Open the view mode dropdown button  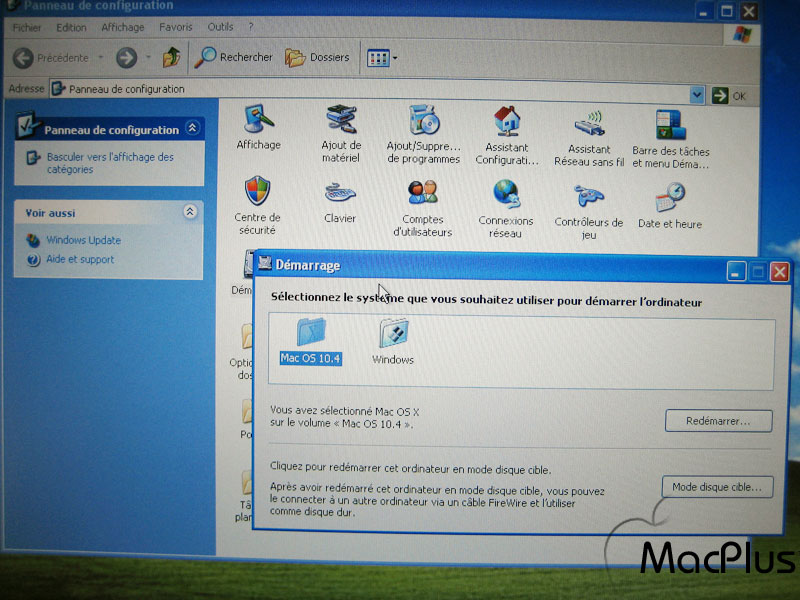[x=382, y=58]
